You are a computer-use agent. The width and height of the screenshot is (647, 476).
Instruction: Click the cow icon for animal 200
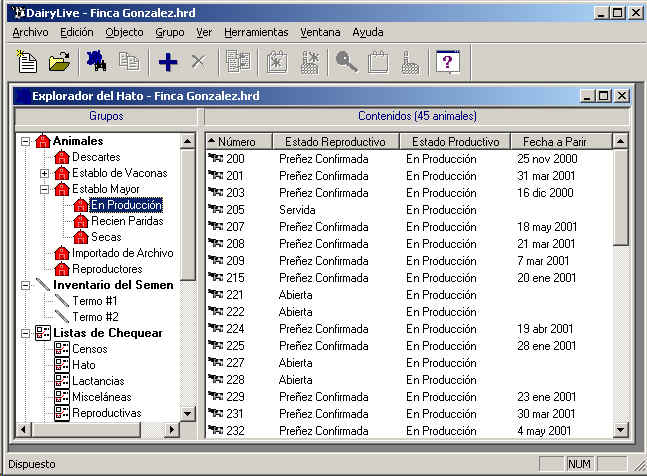tap(215, 158)
